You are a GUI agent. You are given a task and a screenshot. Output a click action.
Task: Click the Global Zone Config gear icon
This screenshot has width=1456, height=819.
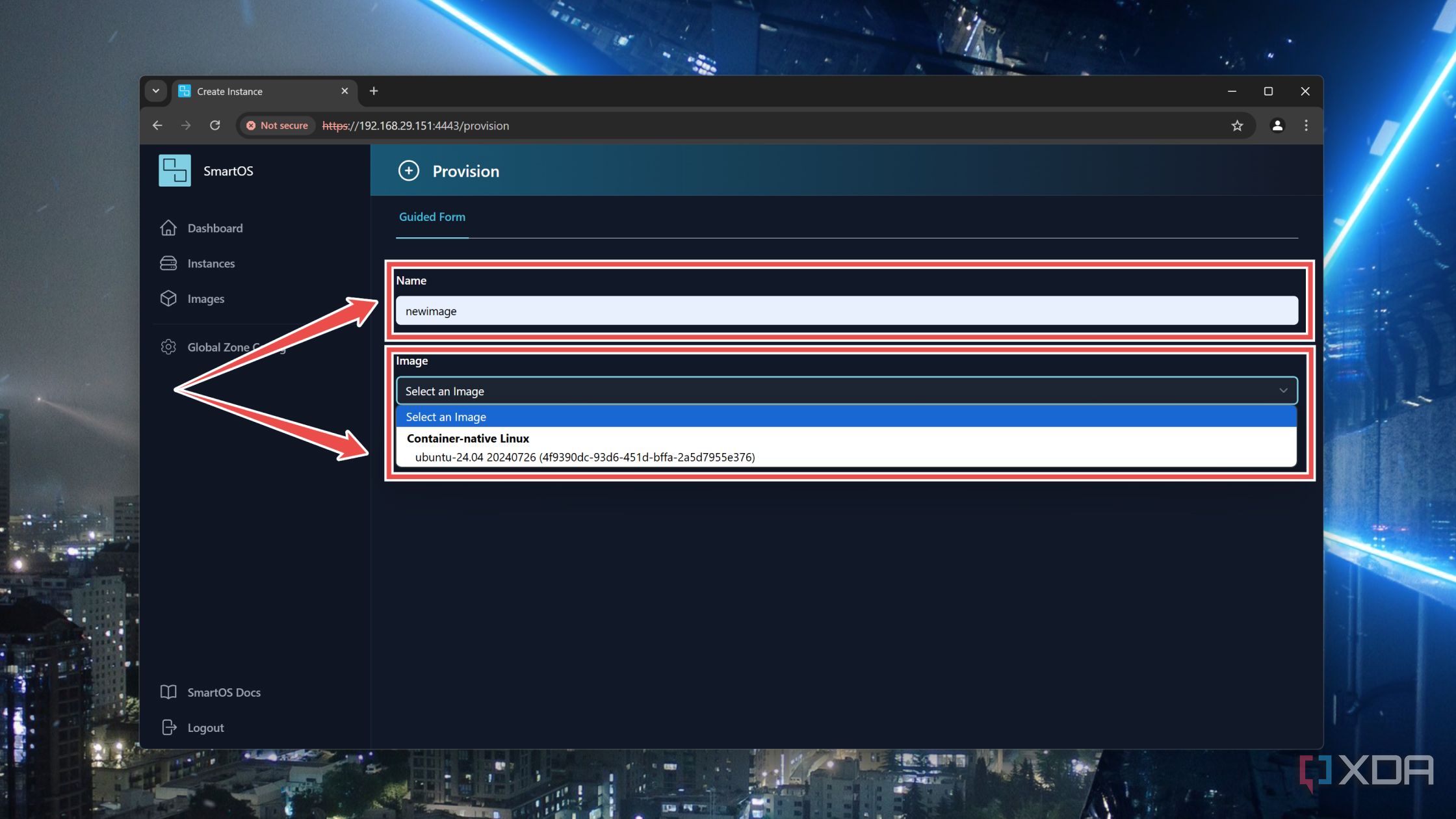coord(169,347)
